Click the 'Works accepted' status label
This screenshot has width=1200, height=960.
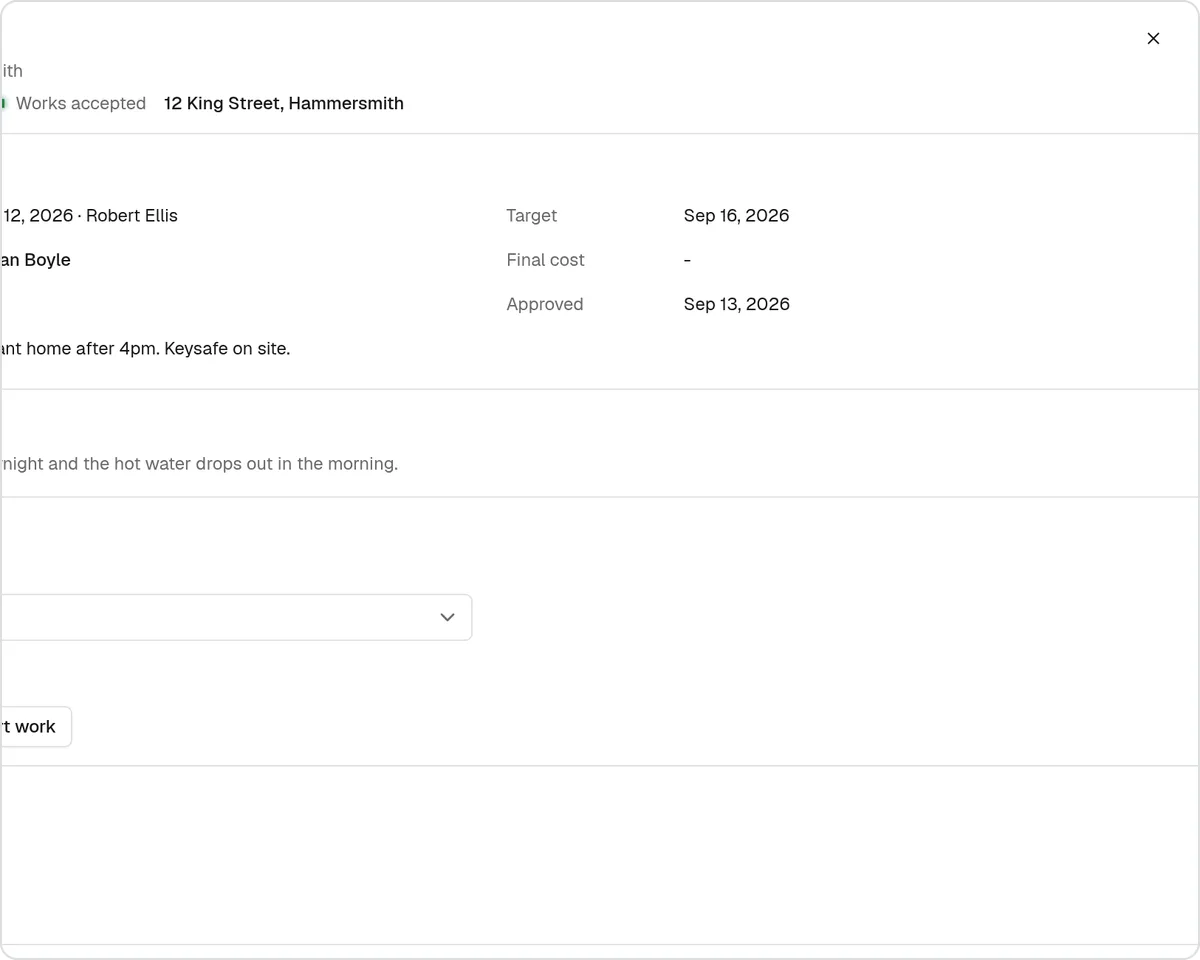click(x=80, y=103)
